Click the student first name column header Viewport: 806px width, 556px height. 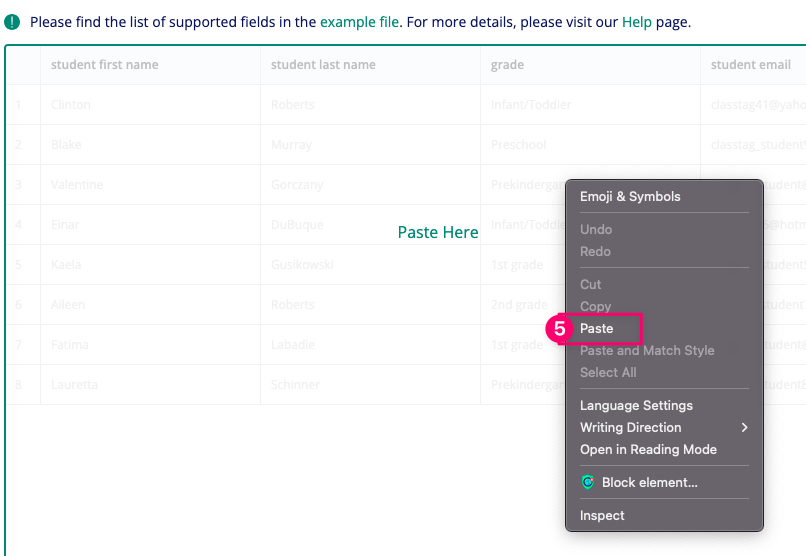click(105, 65)
